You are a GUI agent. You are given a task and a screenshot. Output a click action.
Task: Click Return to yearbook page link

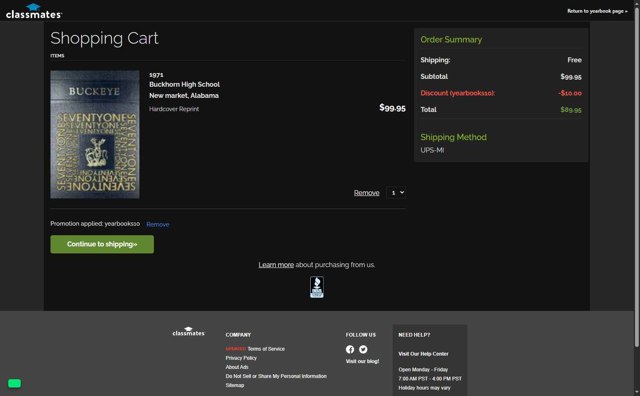coord(597,11)
